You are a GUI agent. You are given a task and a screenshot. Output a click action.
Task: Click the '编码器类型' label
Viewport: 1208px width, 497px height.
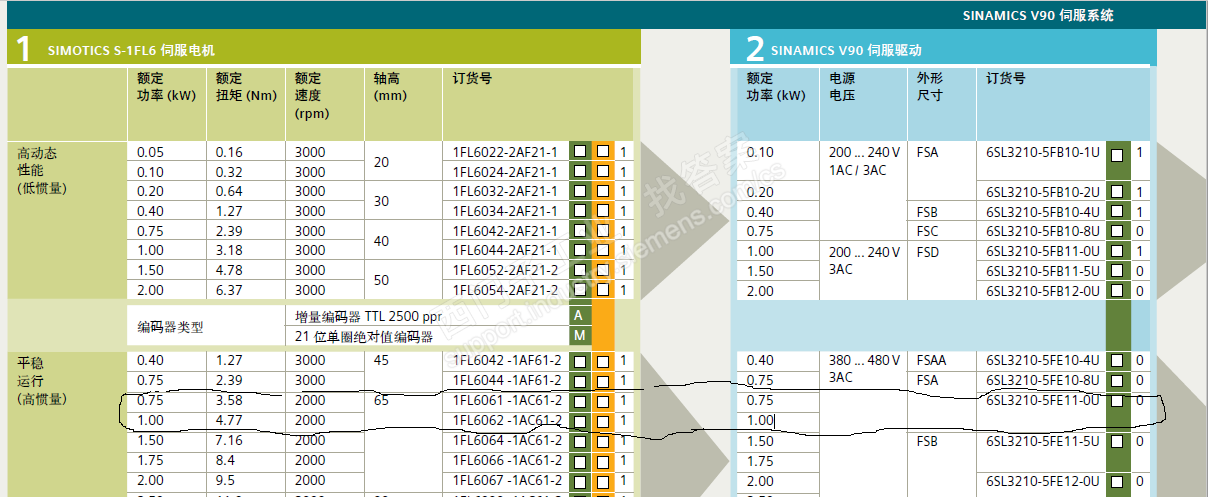pyautogui.click(x=170, y=326)
